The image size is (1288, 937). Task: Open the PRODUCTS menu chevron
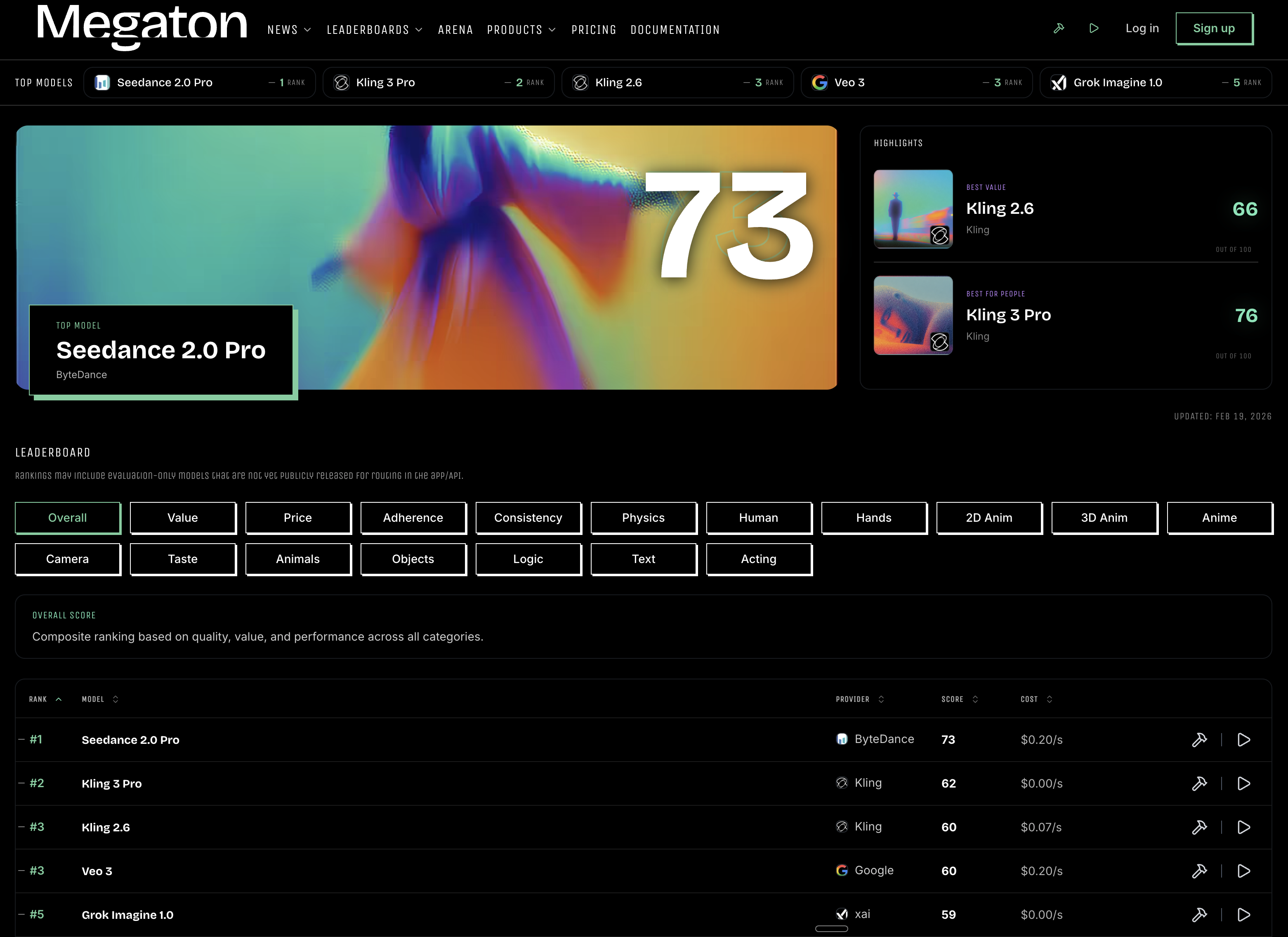click(x=552, y=30)
